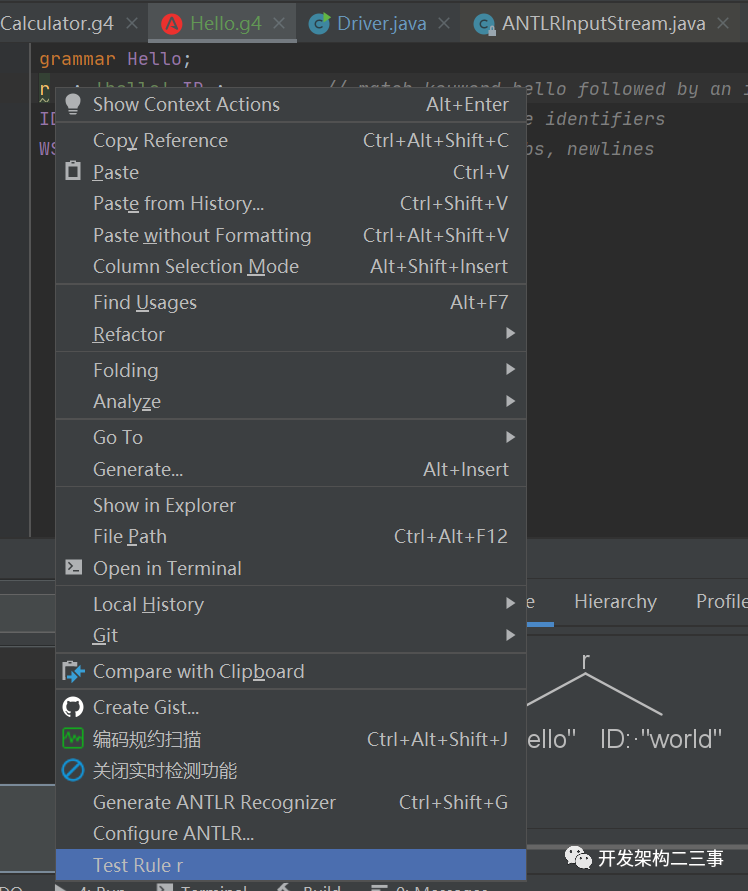
Task: Click the GitHub icon for Create Gist
Action: coord(73,707)
